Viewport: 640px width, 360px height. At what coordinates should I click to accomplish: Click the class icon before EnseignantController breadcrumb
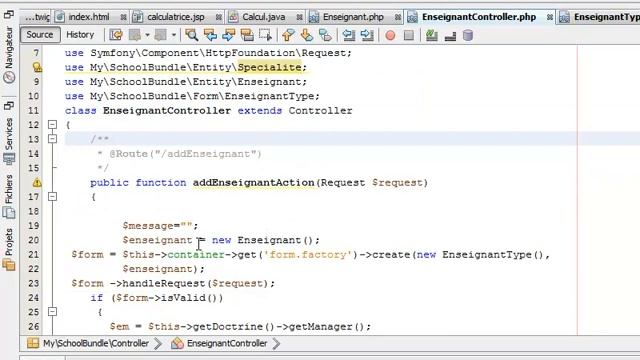[x=177, y=343]
